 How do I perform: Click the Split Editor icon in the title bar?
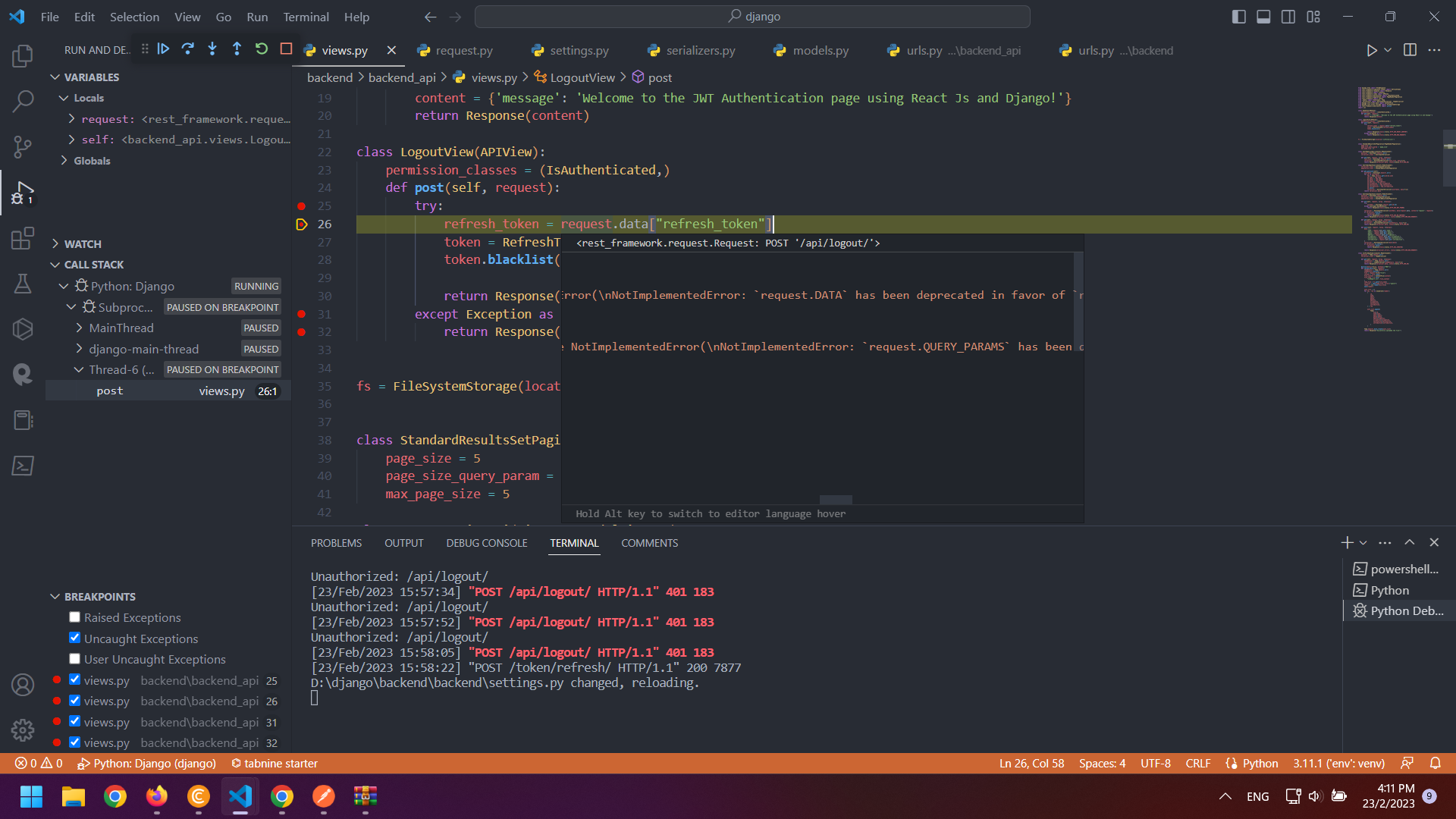click(x=1410, y=50)
